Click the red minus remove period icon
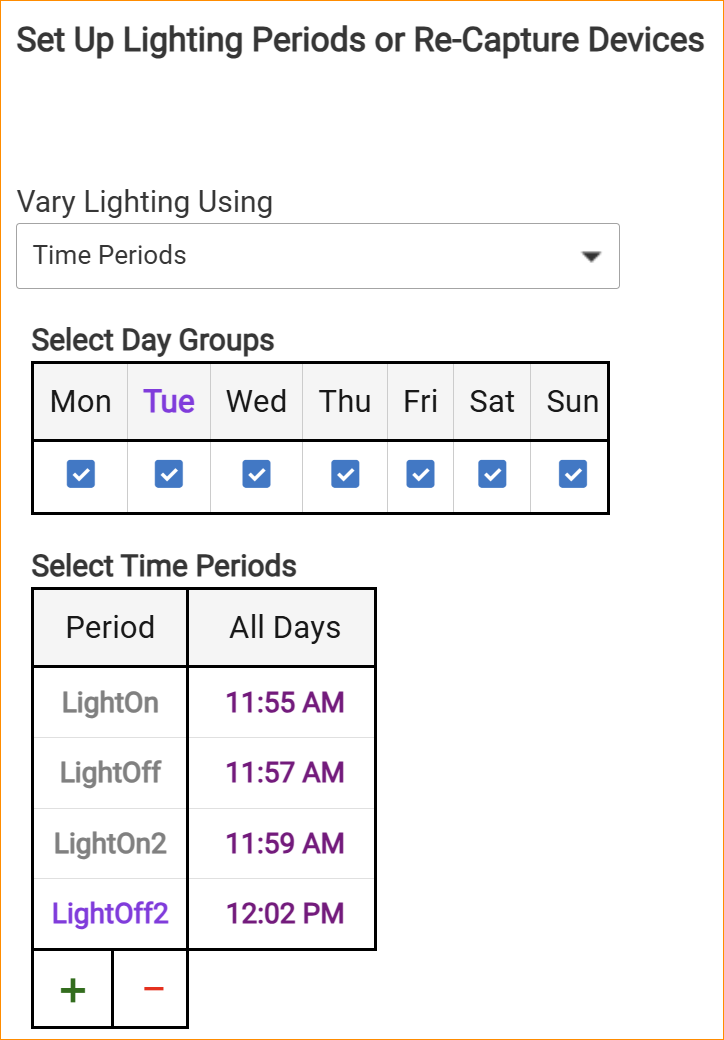724x1040 pixels. (x=152, y=990)
